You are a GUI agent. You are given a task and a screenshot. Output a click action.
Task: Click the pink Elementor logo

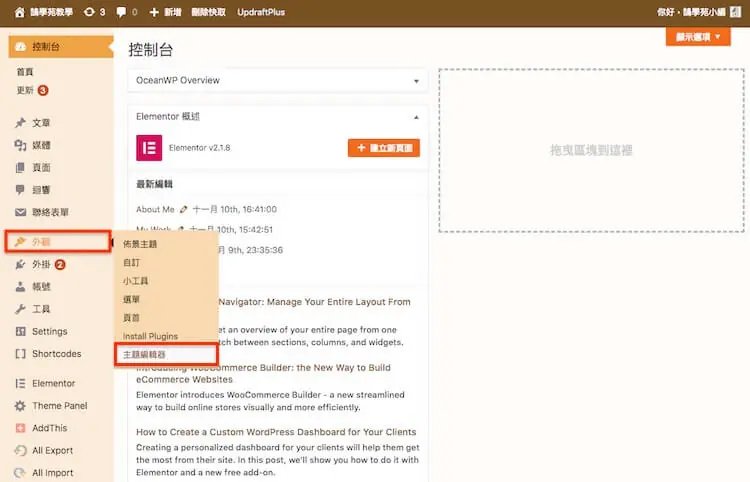[x=149, y=148]
